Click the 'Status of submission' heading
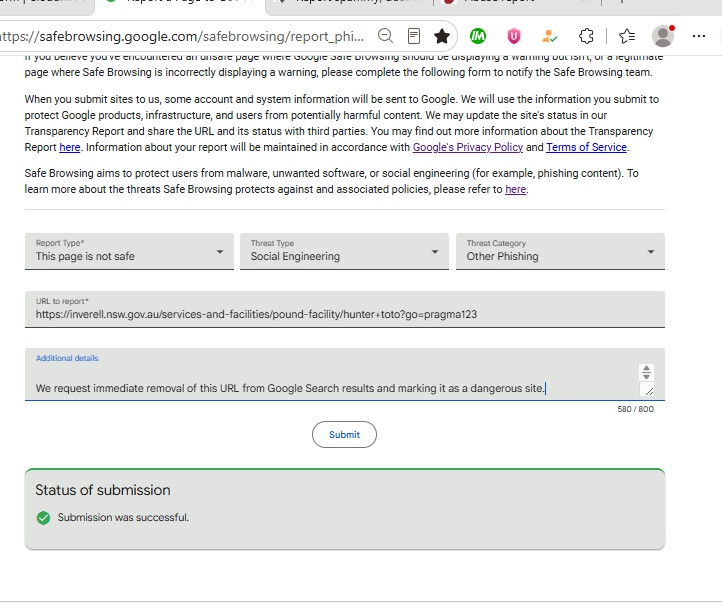This screenshot has height=603, width=722. click(x=103, y=490)
